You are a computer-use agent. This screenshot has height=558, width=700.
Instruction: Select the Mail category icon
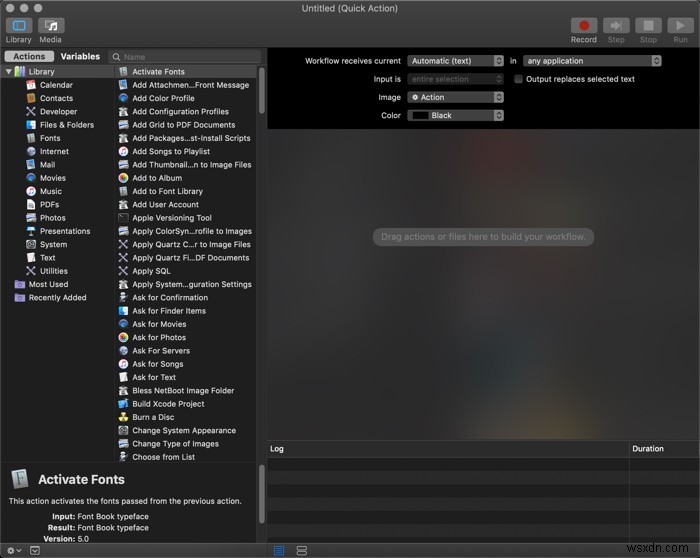(x=31, y=165)
